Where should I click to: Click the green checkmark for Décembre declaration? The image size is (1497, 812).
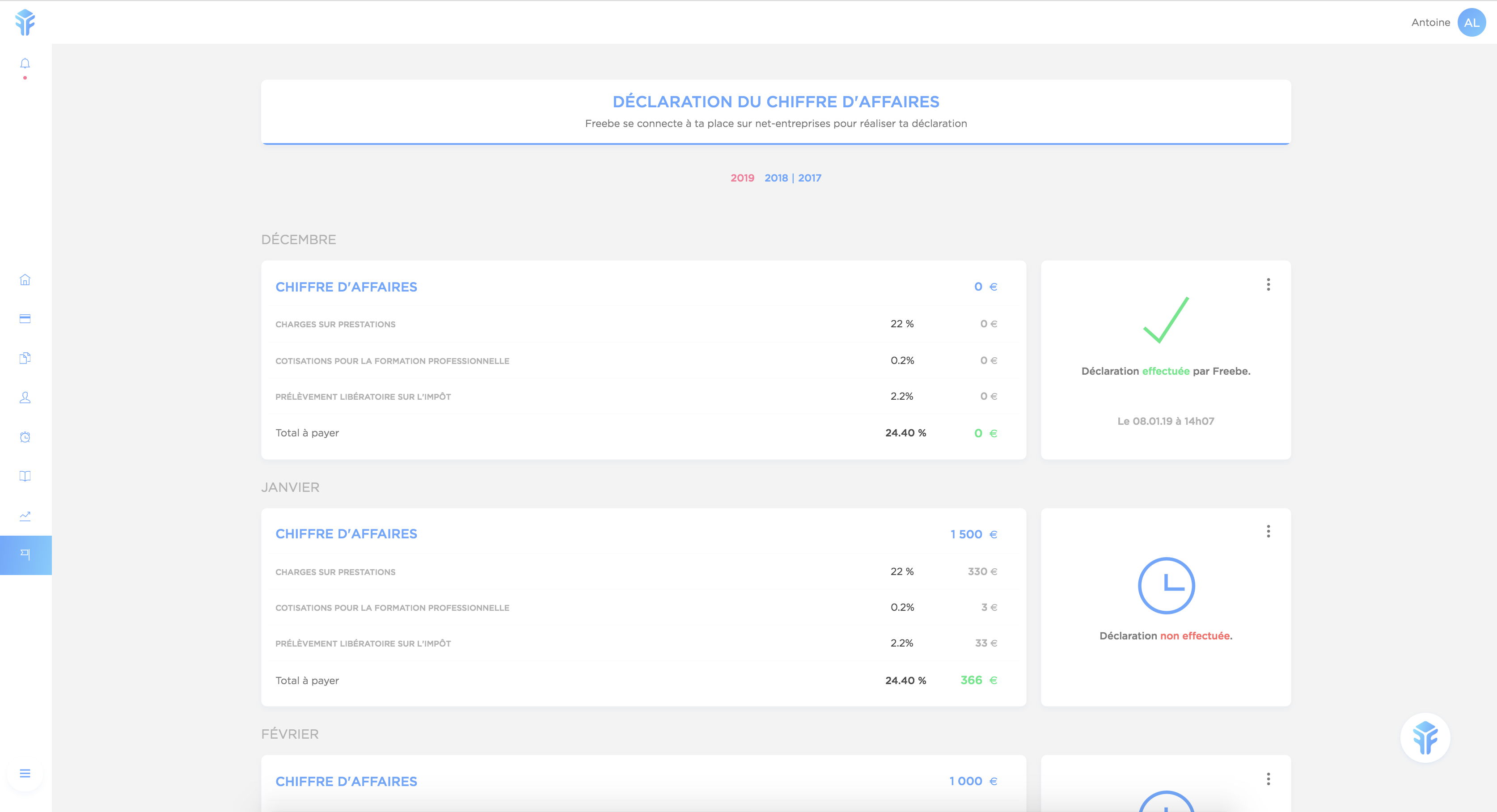pyautogui.click(x=1166, y=320)
